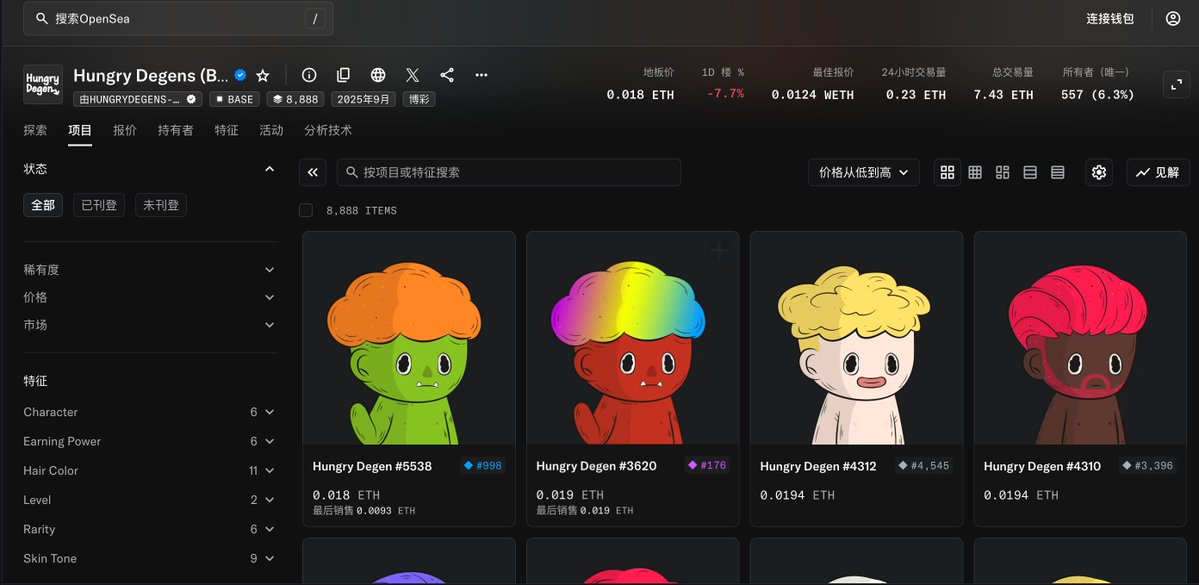Switch to the 报价 tab
1199x585 pixels.
(x=125, y=130)
